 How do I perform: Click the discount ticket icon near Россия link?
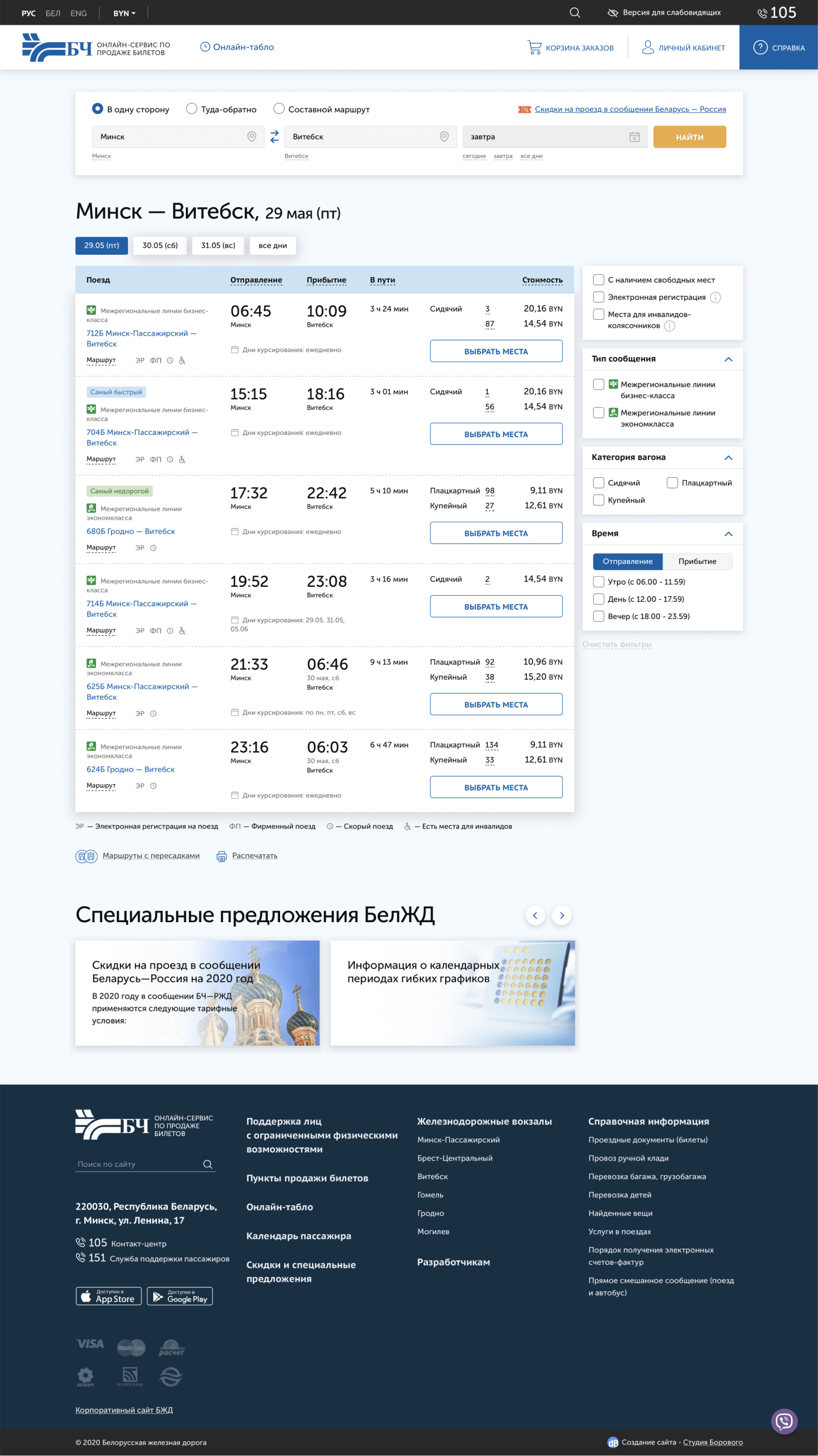[524, 109]
